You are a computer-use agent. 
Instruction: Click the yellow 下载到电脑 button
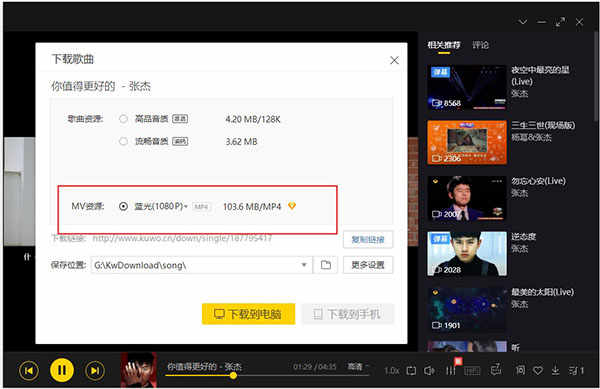click(x=249, y=314)
